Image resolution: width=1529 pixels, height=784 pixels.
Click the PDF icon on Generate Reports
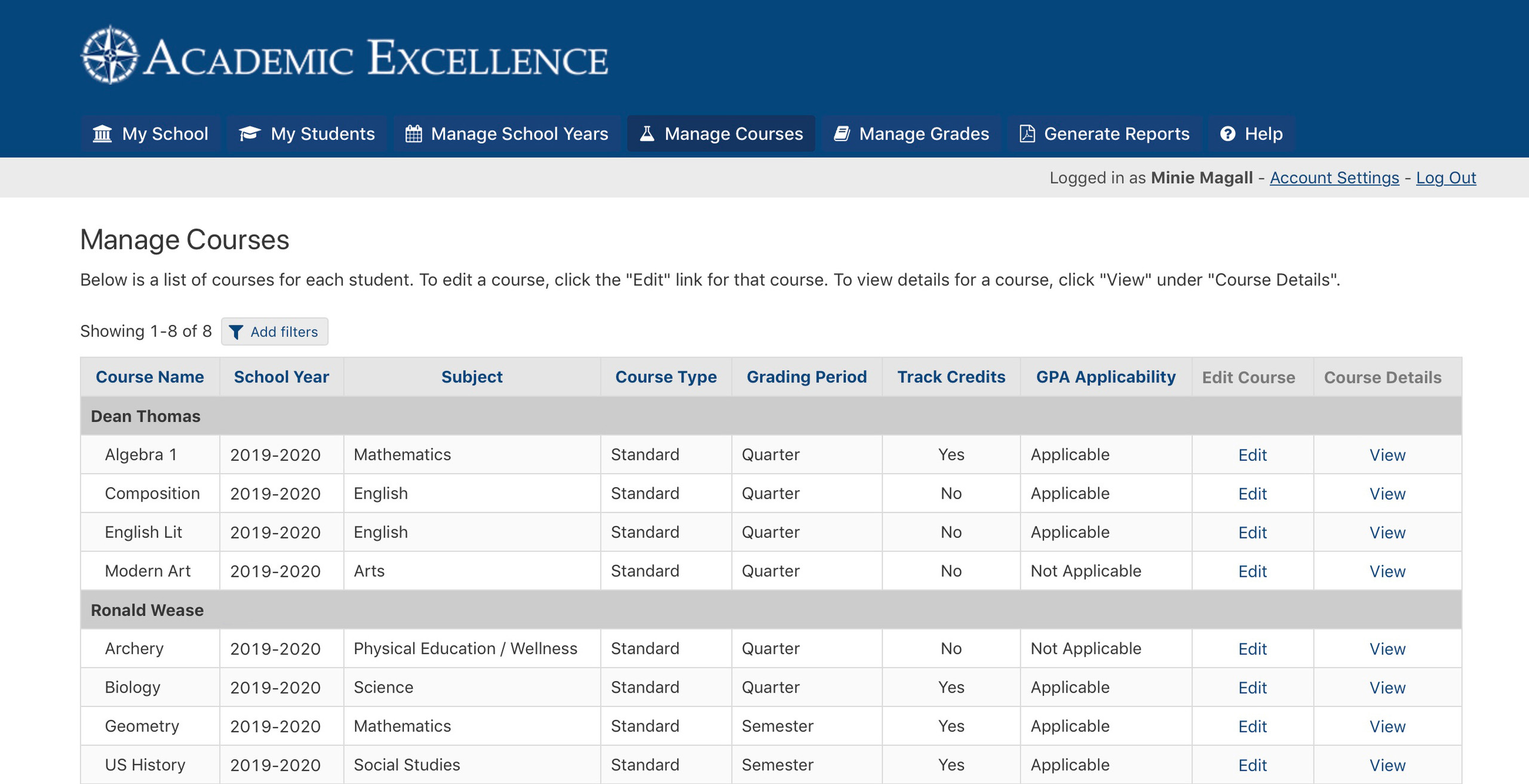(1027, 134)
